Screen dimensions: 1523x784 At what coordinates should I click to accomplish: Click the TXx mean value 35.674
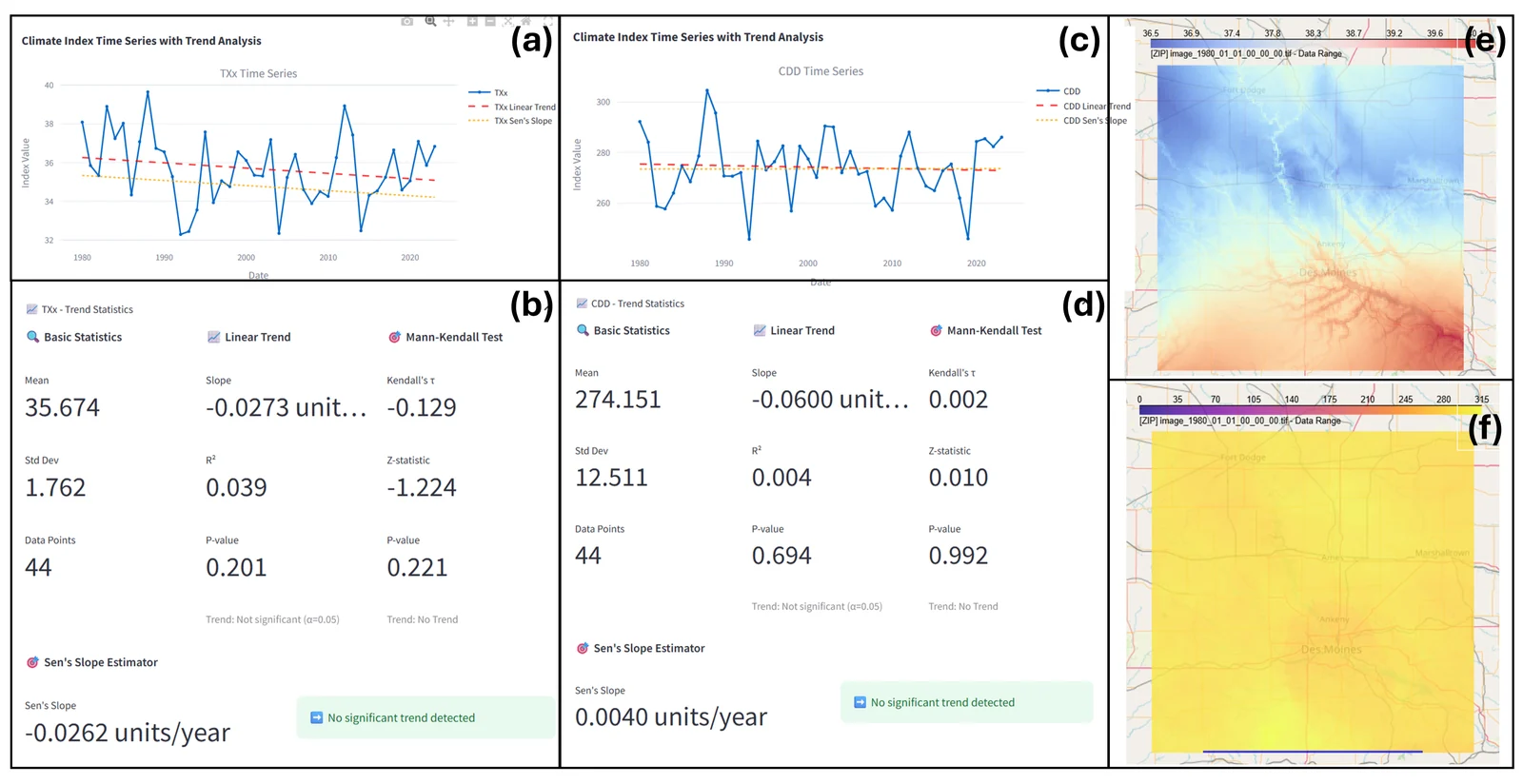click(x=62, y=407)
